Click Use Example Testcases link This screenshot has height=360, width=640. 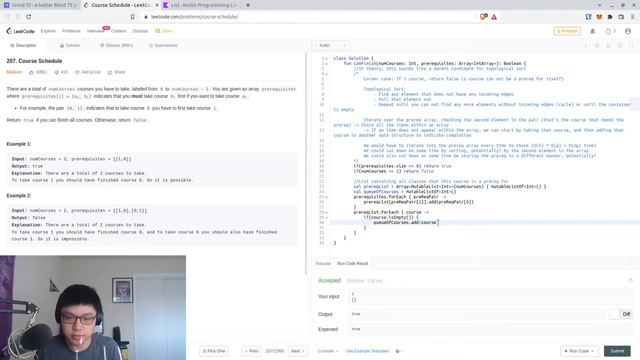tap(367, 351)
